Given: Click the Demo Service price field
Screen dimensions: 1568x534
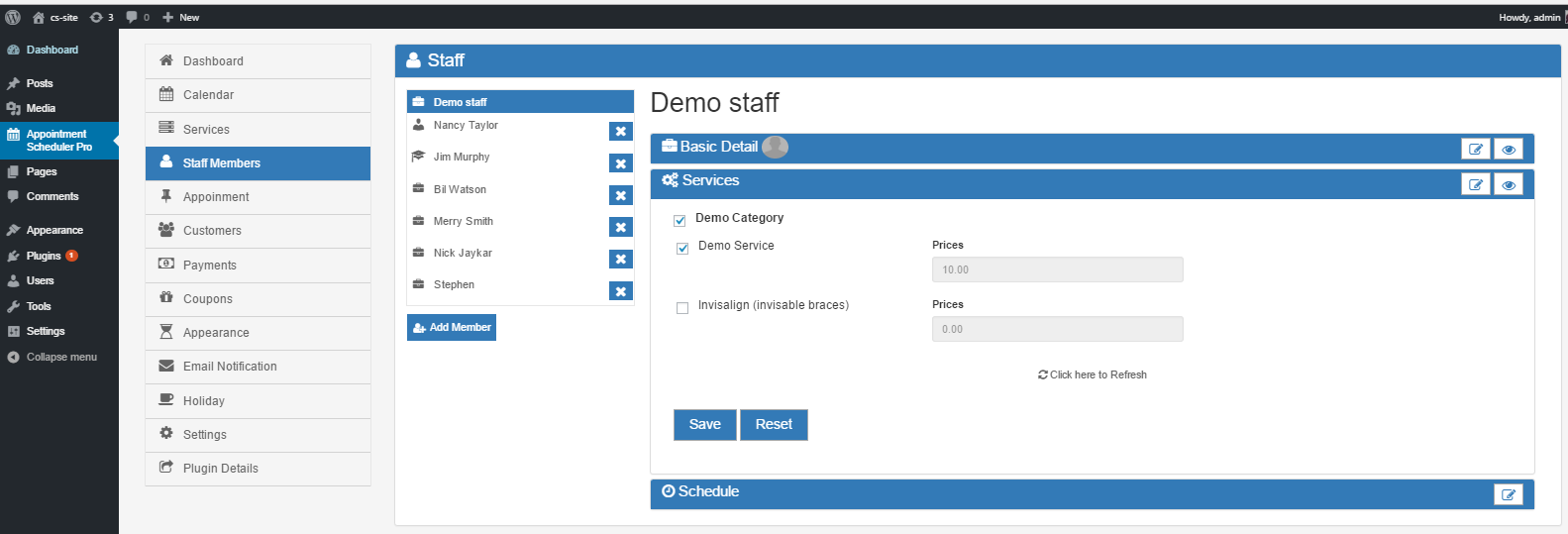Looking at the screenshot, I should tap(1057, 269).
